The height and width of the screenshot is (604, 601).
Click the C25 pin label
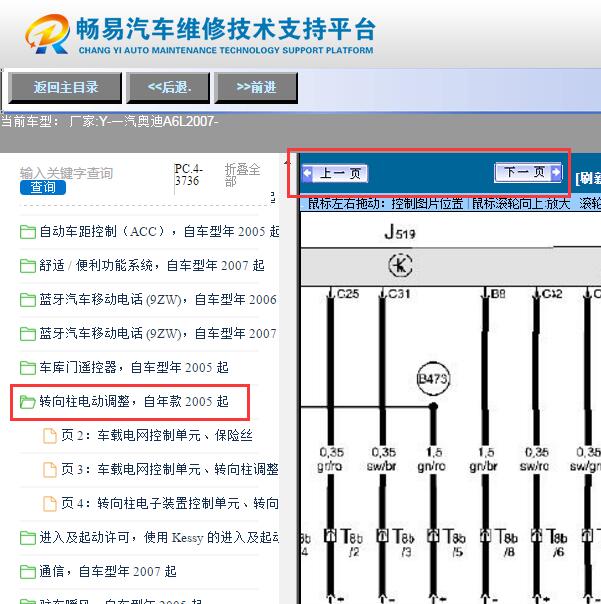pos(348,294)
